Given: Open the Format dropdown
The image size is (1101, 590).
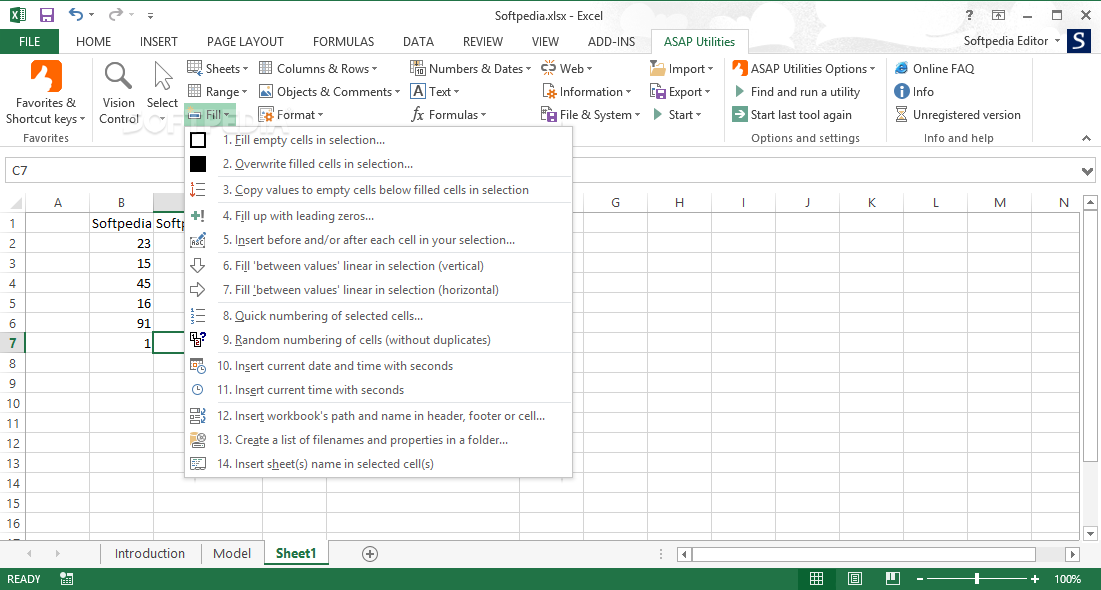Looking at the screenshot, I should 291,114.
